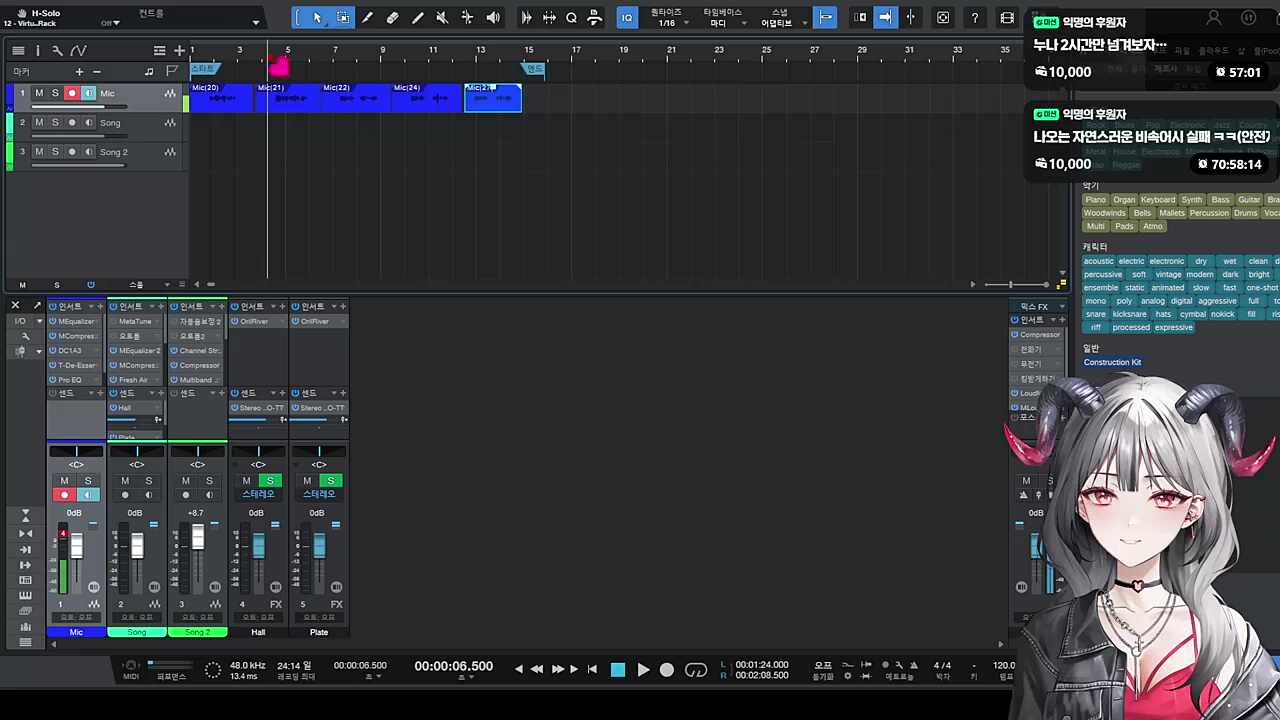The width and height of the screenshot is (1280, 720).
Task: Close the mixer console panel
Action: 16,305
